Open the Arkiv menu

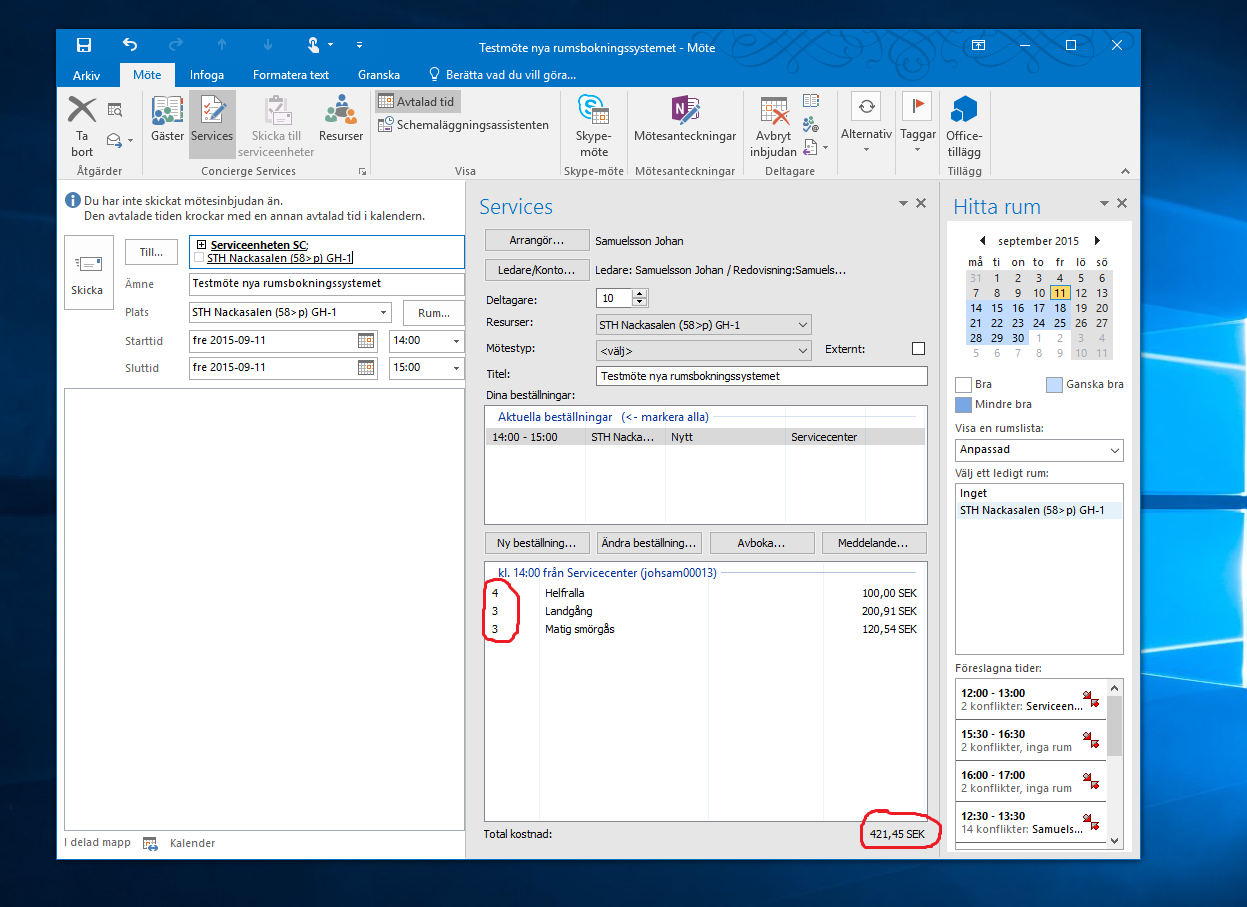tap(87, 75)
